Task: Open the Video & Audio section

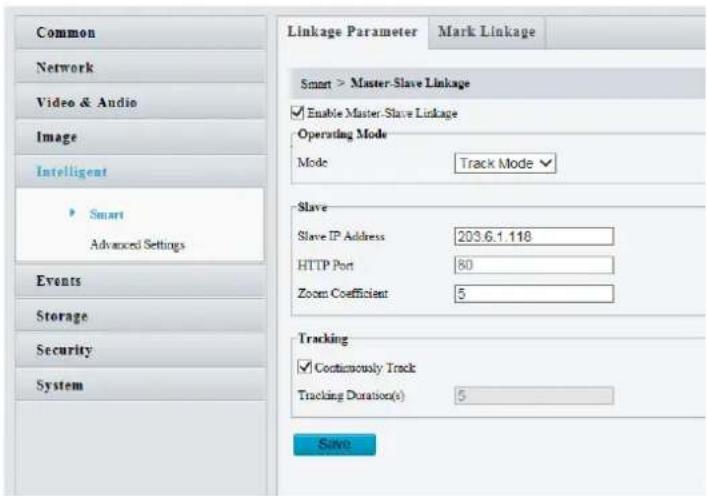Action: coord(141,102)
